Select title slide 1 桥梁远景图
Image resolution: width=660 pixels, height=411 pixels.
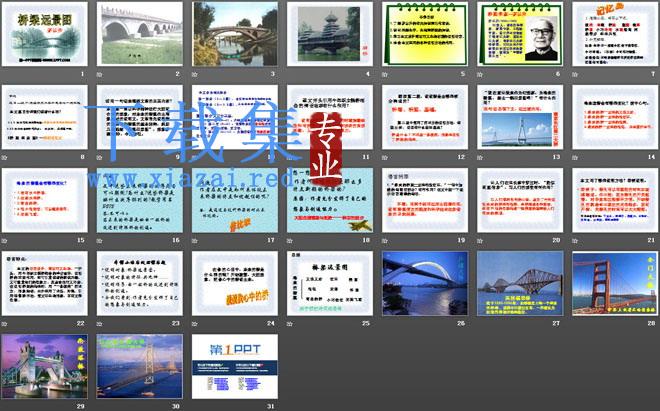pos(45,34)
